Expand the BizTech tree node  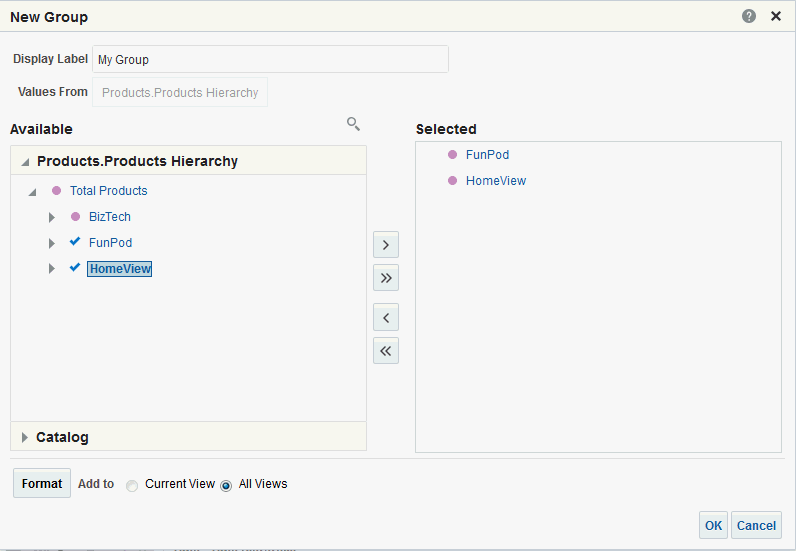coord(52,217)
